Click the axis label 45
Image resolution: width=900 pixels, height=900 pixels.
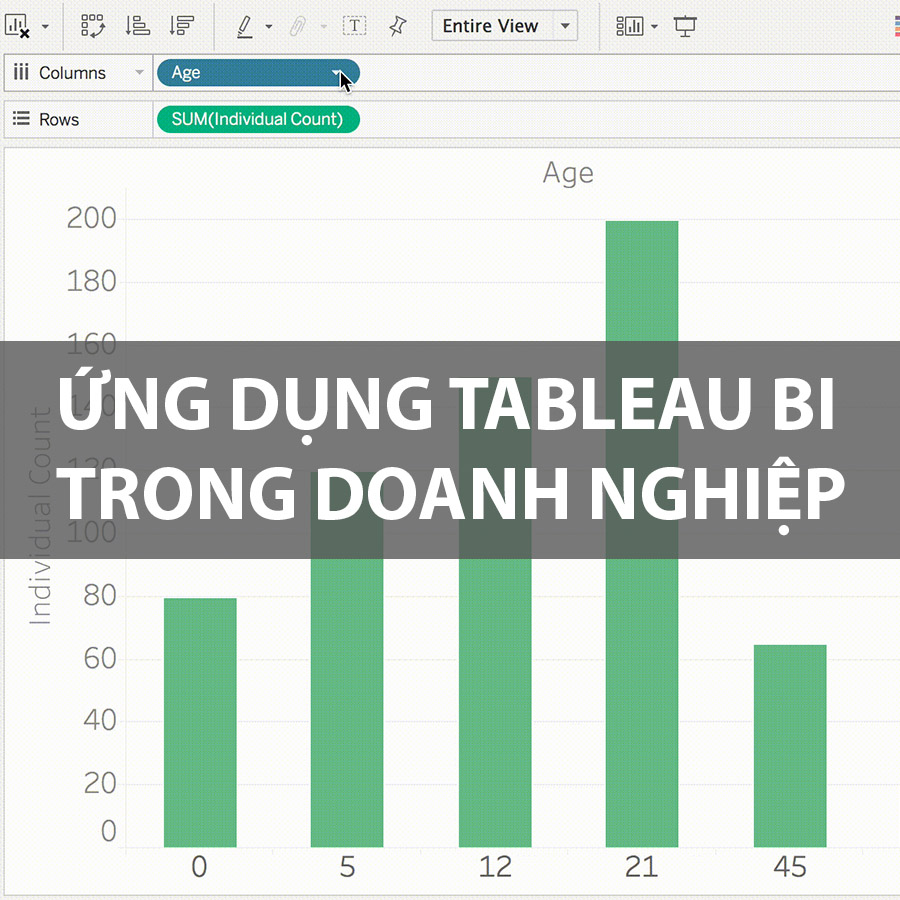pyautogui.click(x=790, y=867)
